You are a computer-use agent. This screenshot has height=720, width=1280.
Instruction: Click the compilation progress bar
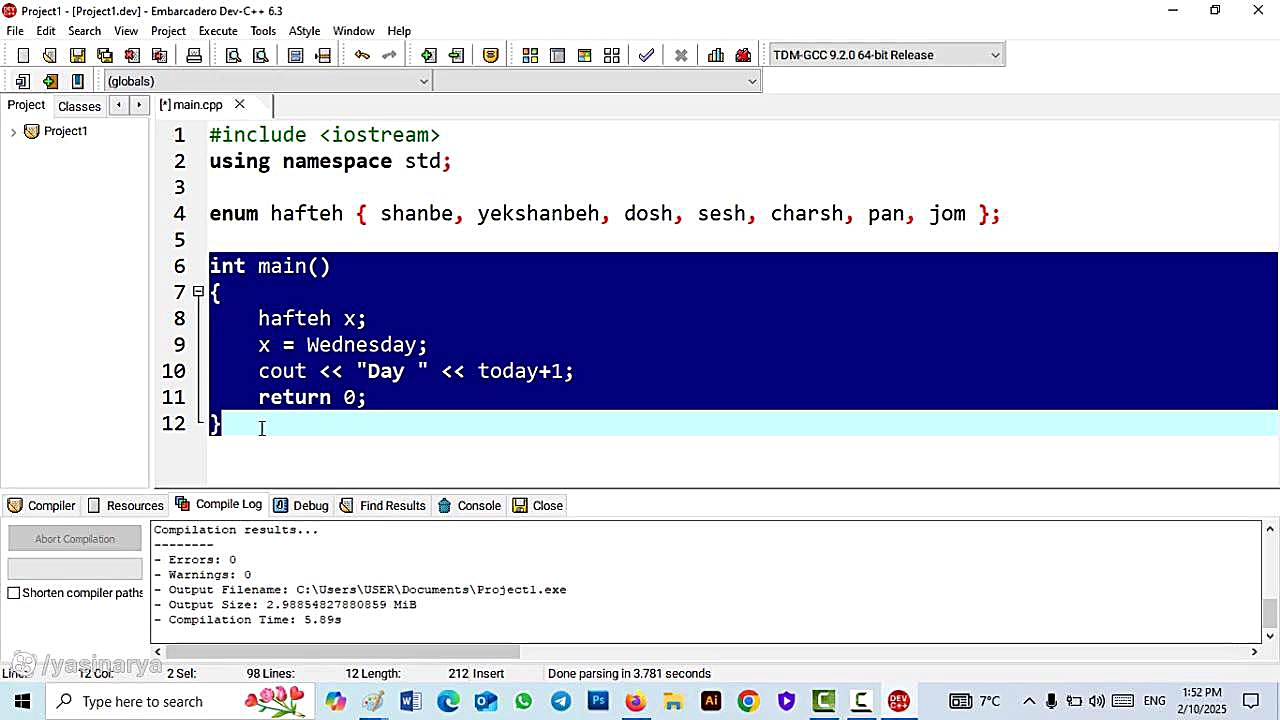(75, 568)
